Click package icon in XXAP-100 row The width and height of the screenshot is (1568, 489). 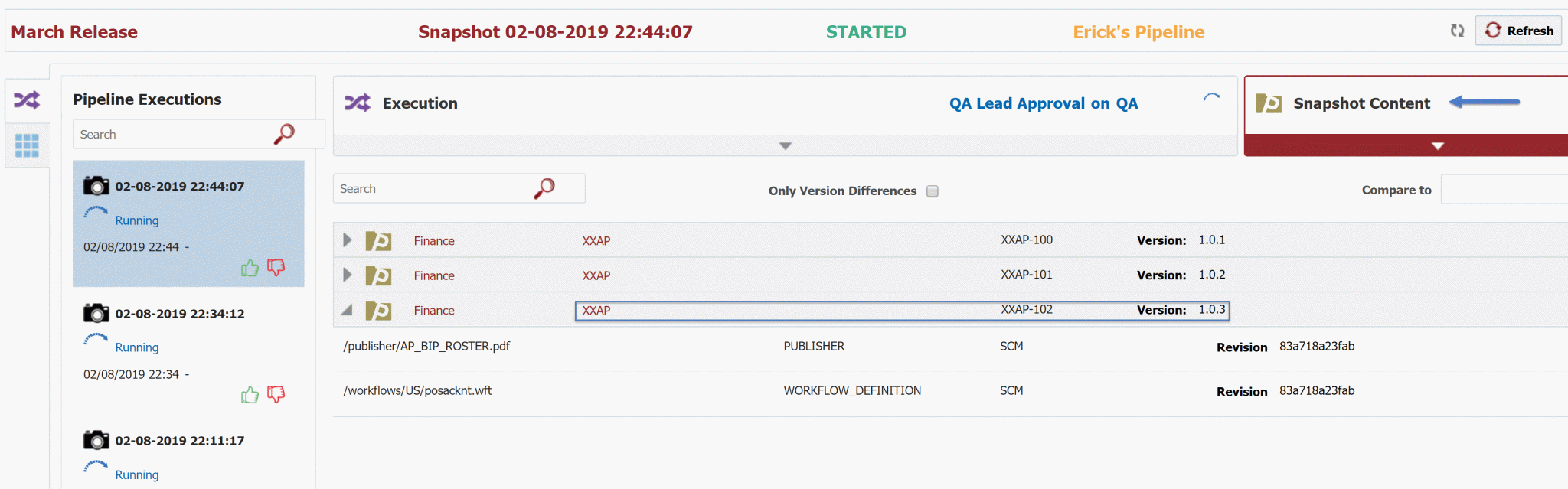click(x=378, y=241)
